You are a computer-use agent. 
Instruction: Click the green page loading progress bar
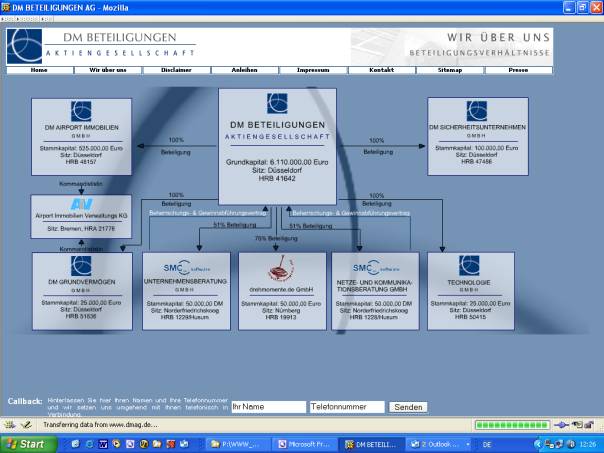tap(512, 425)
